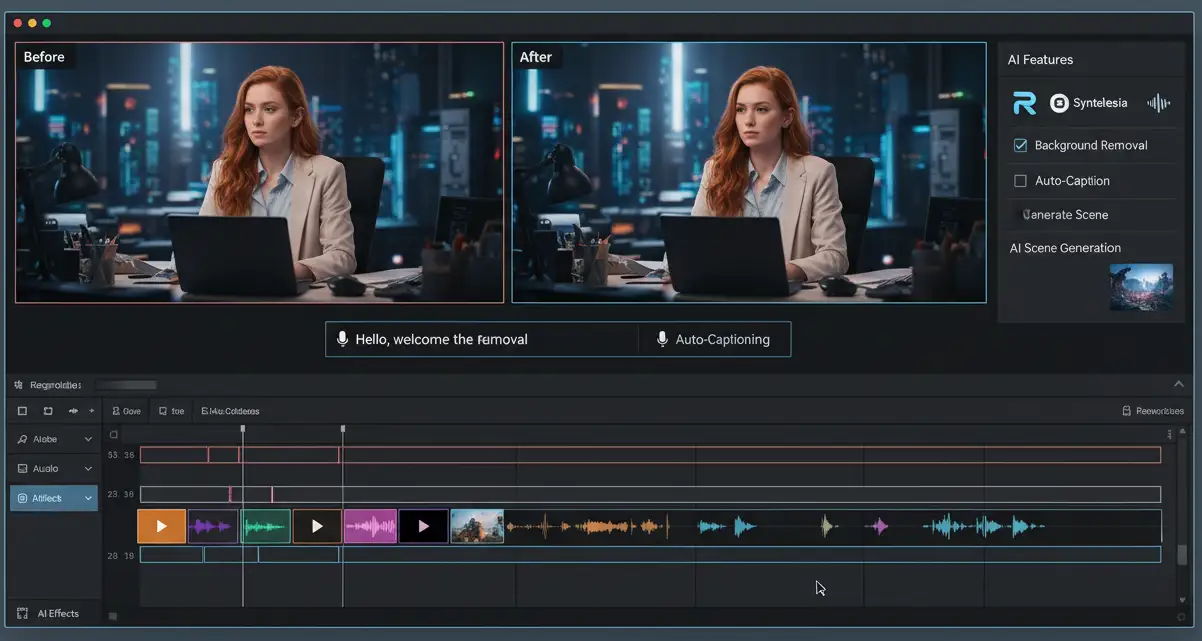Open the Audio track chevron
Image resolution: width=1202 pixels, height=641 pixels.
[87, 468]
